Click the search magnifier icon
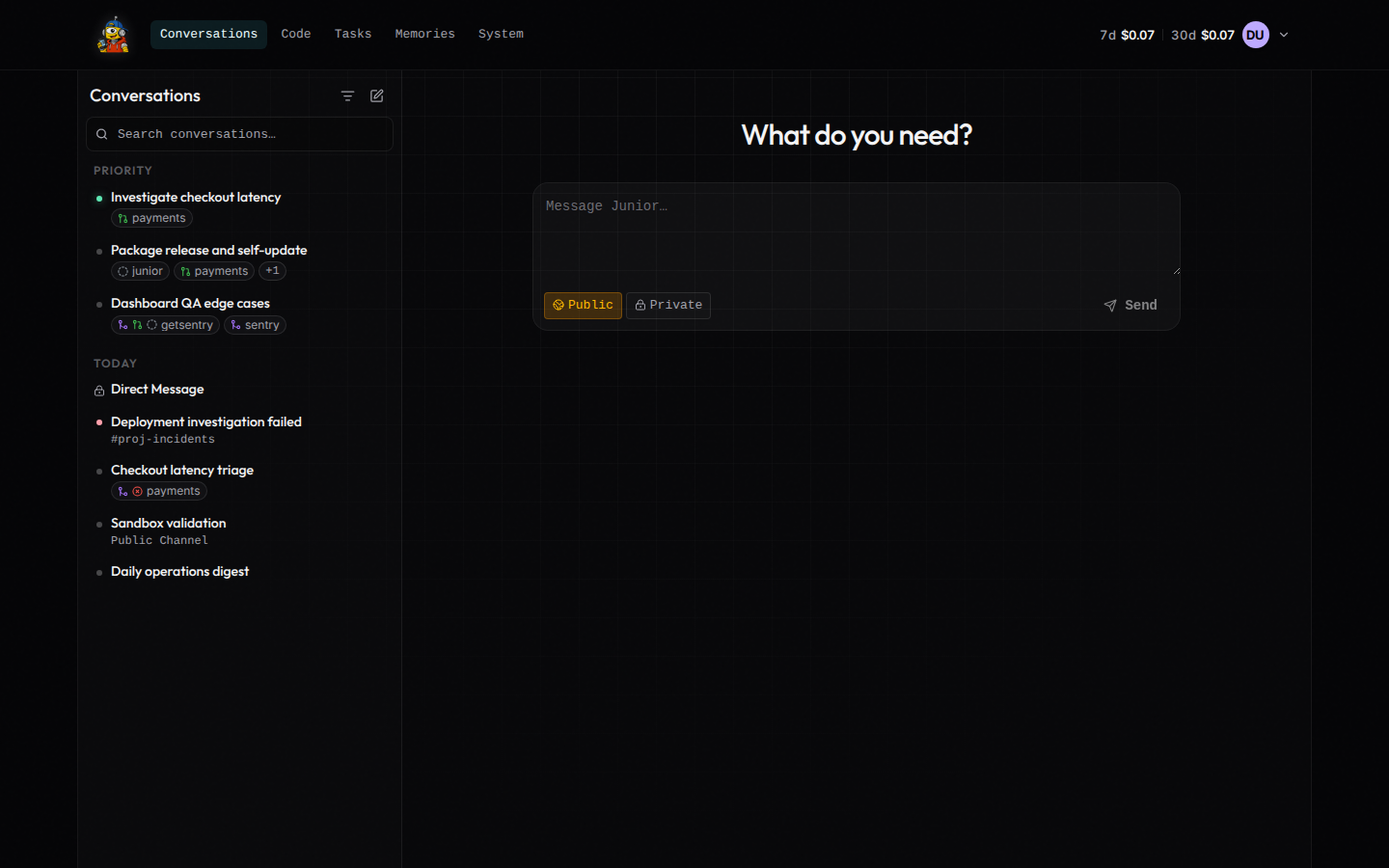The image size is (1389, 868). click(101, 134)
